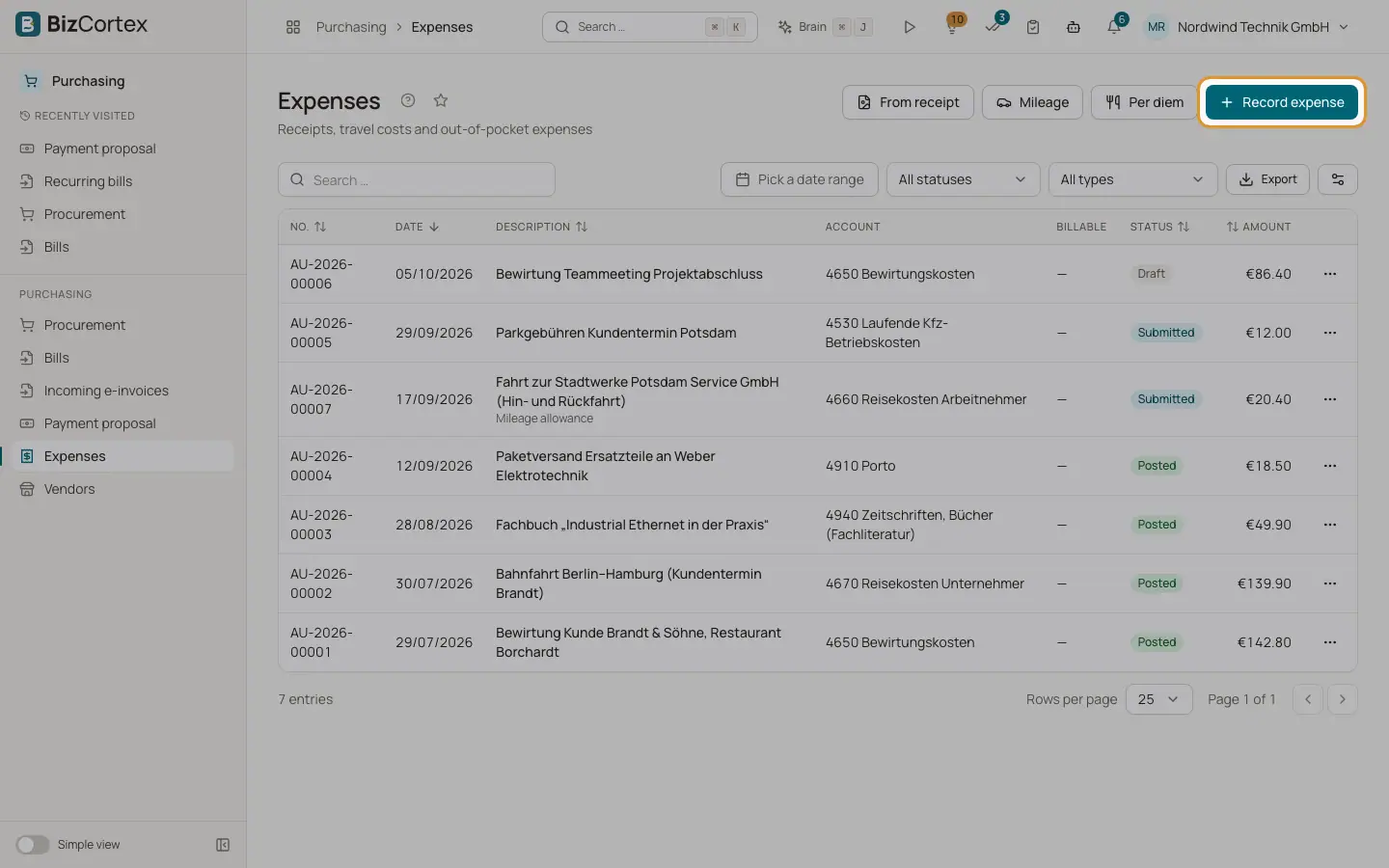Sort the table by No. column
Screen dimensions: 1389x868
(309, 227)
